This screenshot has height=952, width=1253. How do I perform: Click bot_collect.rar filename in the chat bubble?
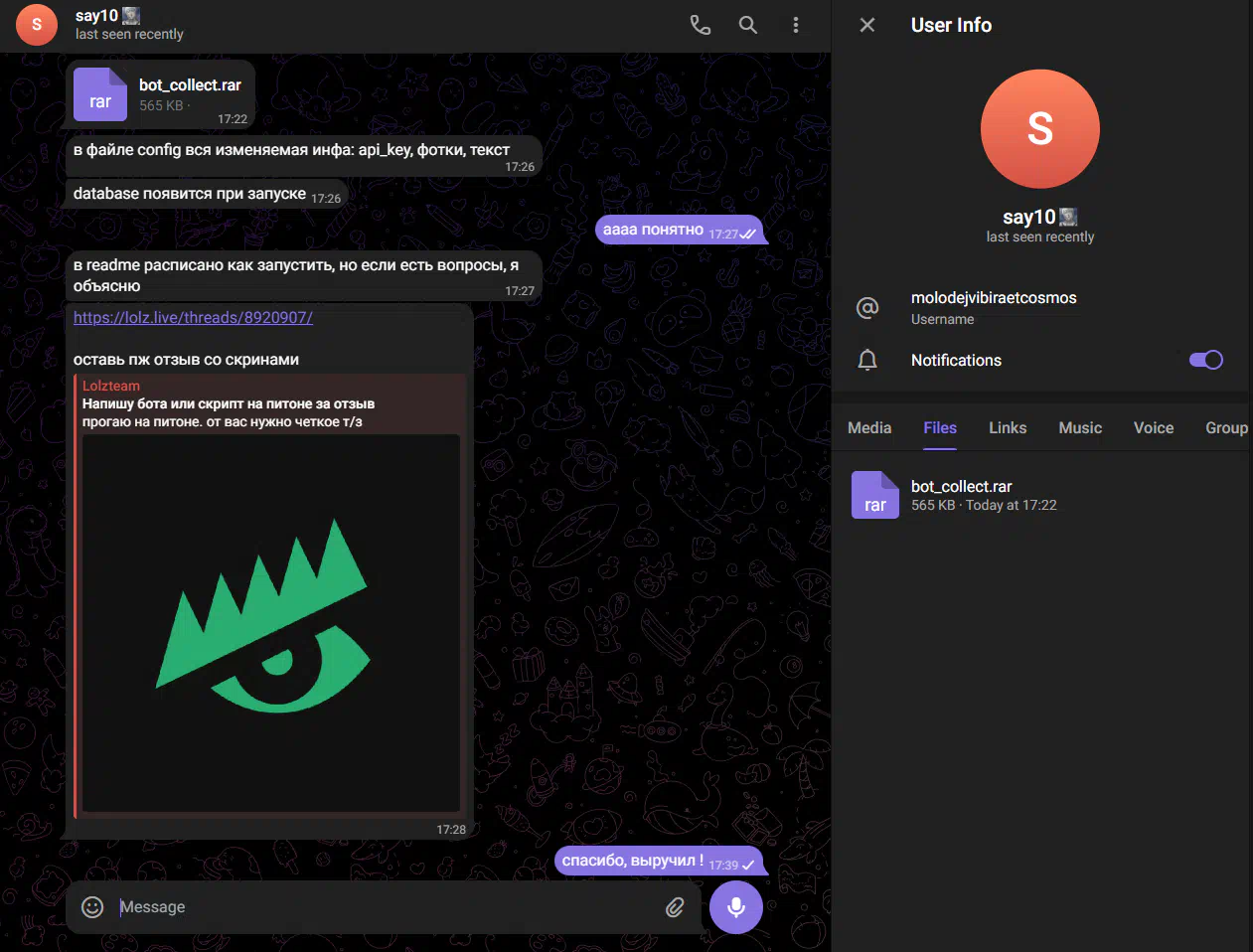pyautogui.click(x=190, y=85)
